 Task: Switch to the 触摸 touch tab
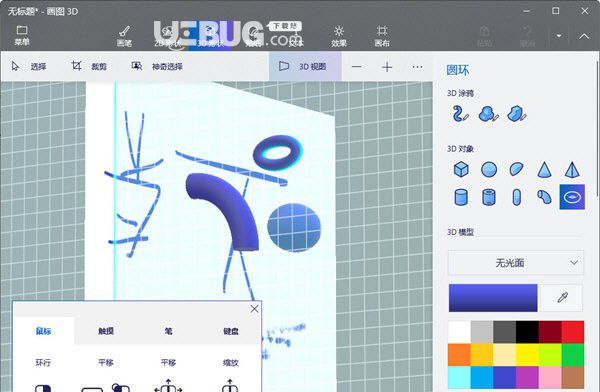tap(106, 331)
